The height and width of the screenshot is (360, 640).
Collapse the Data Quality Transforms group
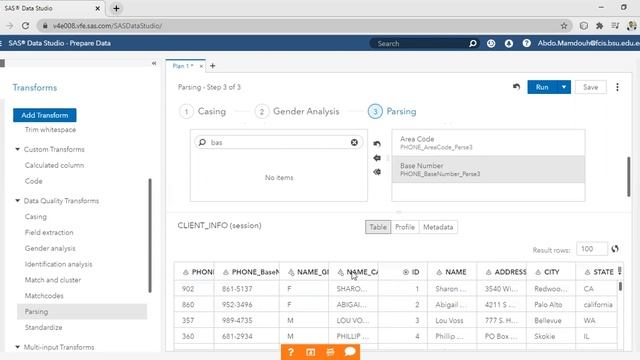(x=18, y=201)
